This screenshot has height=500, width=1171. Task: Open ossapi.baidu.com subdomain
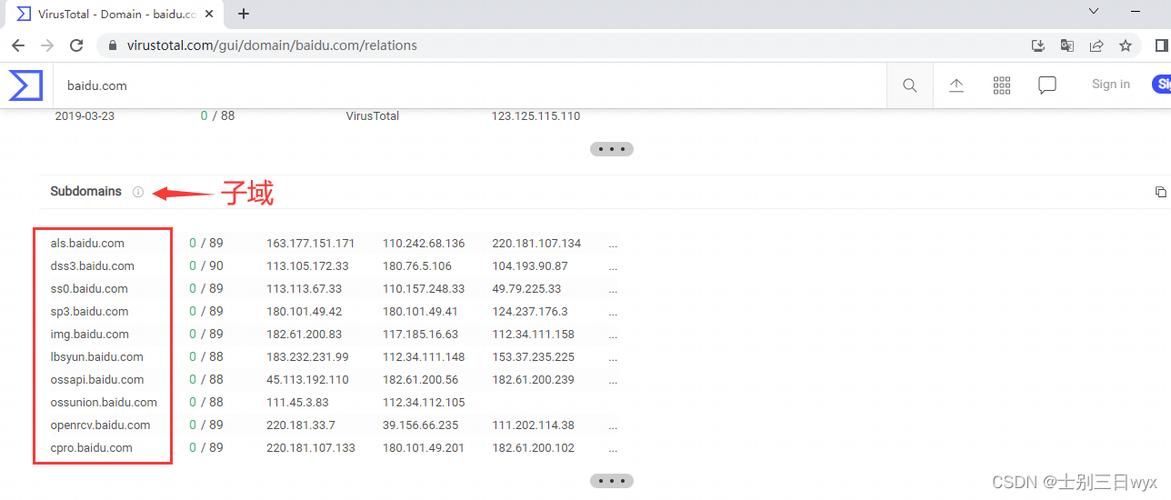[97, 380]
